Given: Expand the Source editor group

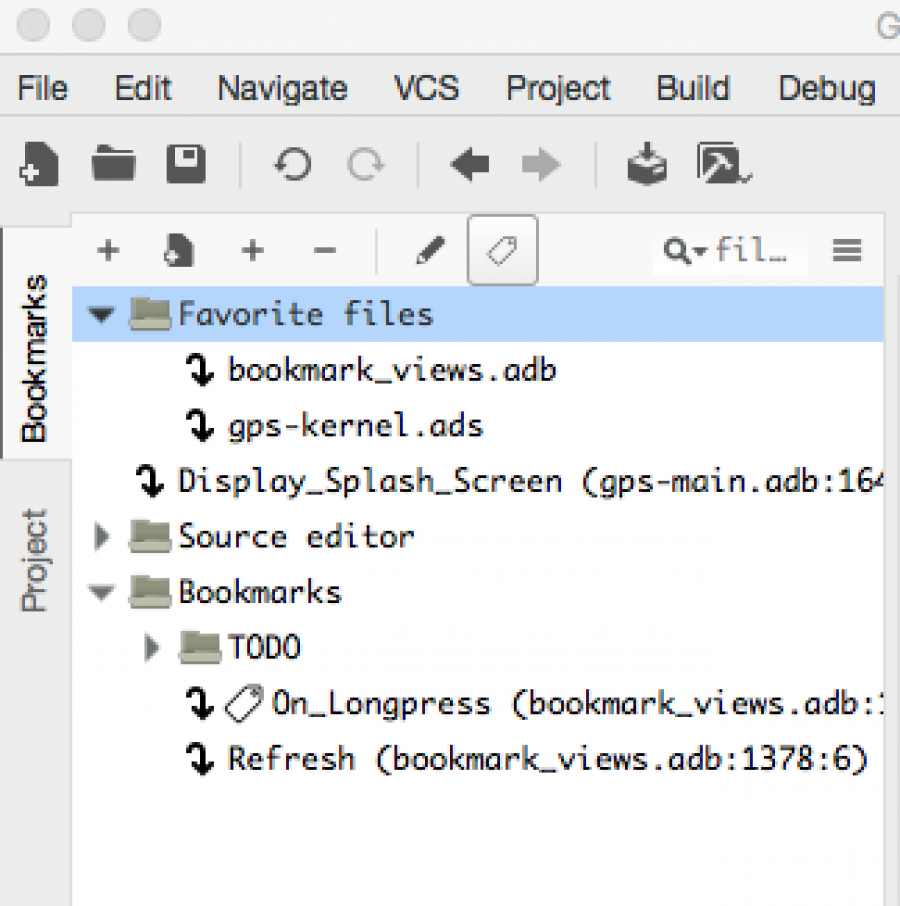Looking at the screenshot, I should pyautogui.click(x=102, y=536).
